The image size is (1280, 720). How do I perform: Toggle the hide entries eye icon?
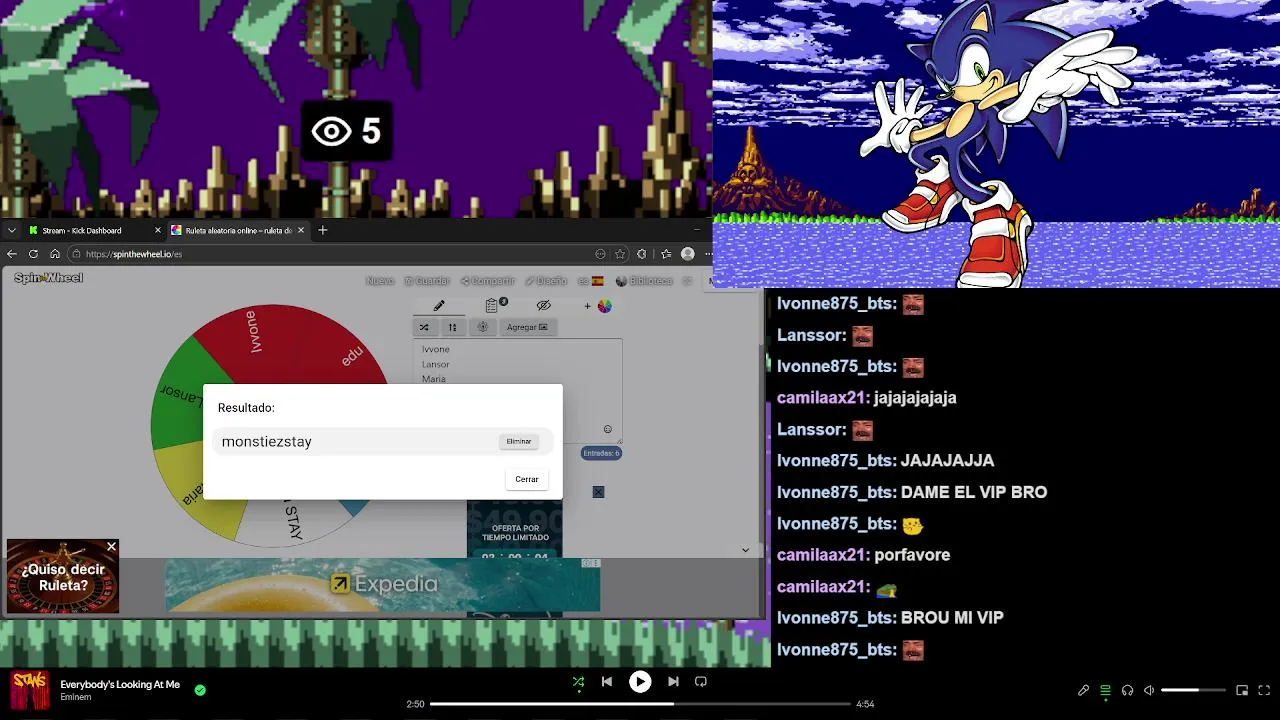tap(543, 306)
